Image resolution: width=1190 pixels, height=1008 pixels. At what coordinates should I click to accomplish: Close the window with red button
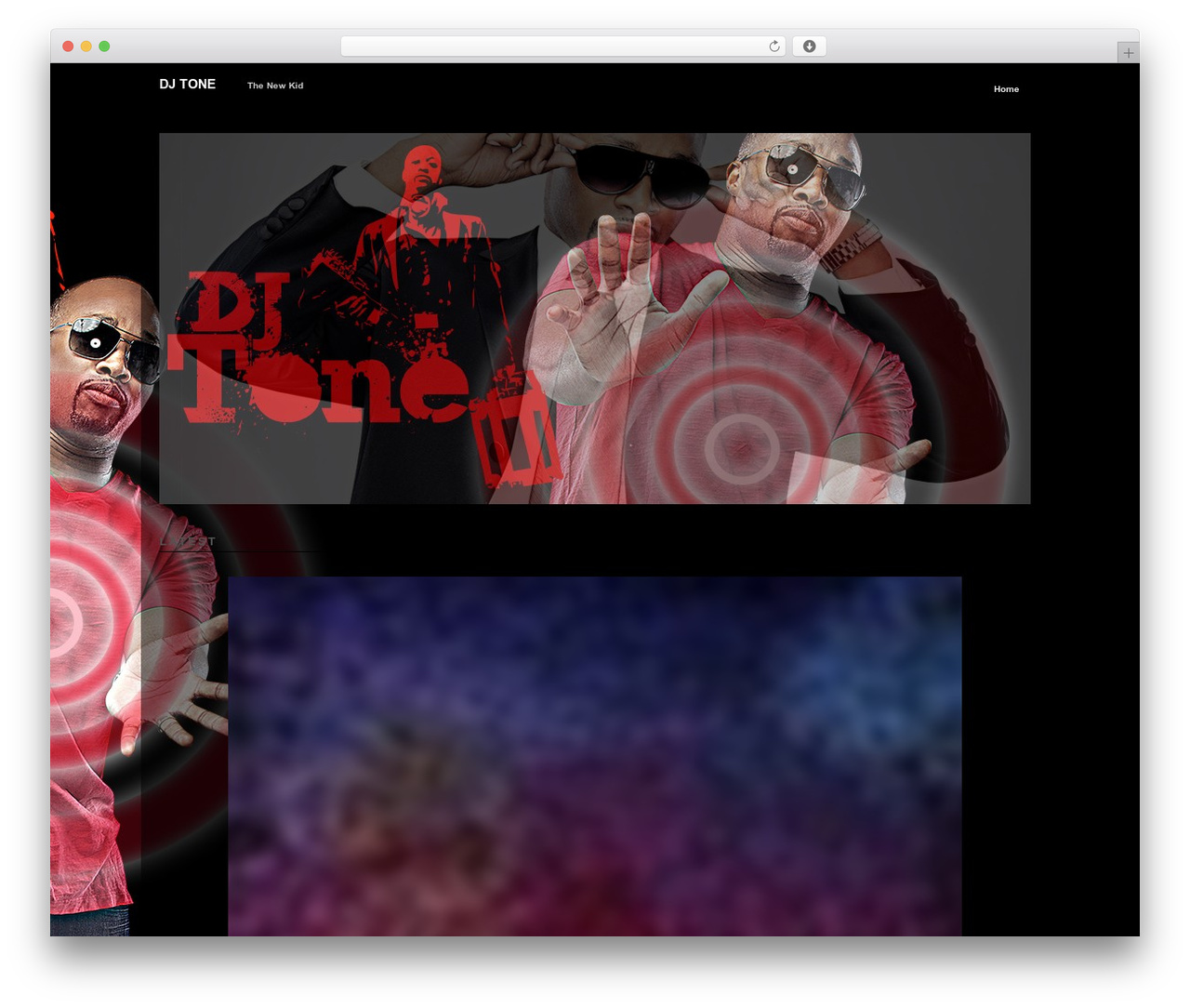tap(68, 46)
